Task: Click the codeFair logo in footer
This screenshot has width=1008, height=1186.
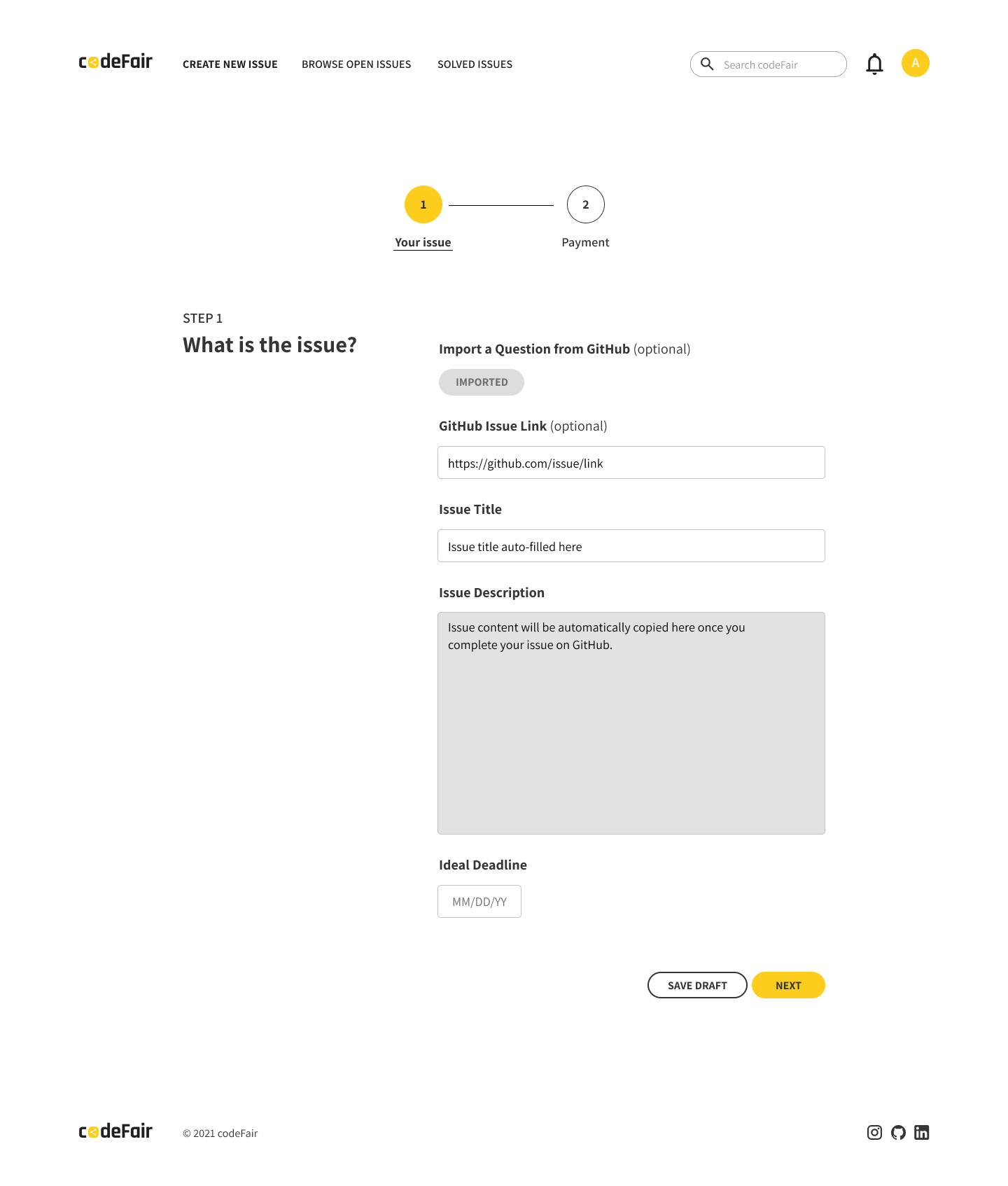Action: 115,1131
